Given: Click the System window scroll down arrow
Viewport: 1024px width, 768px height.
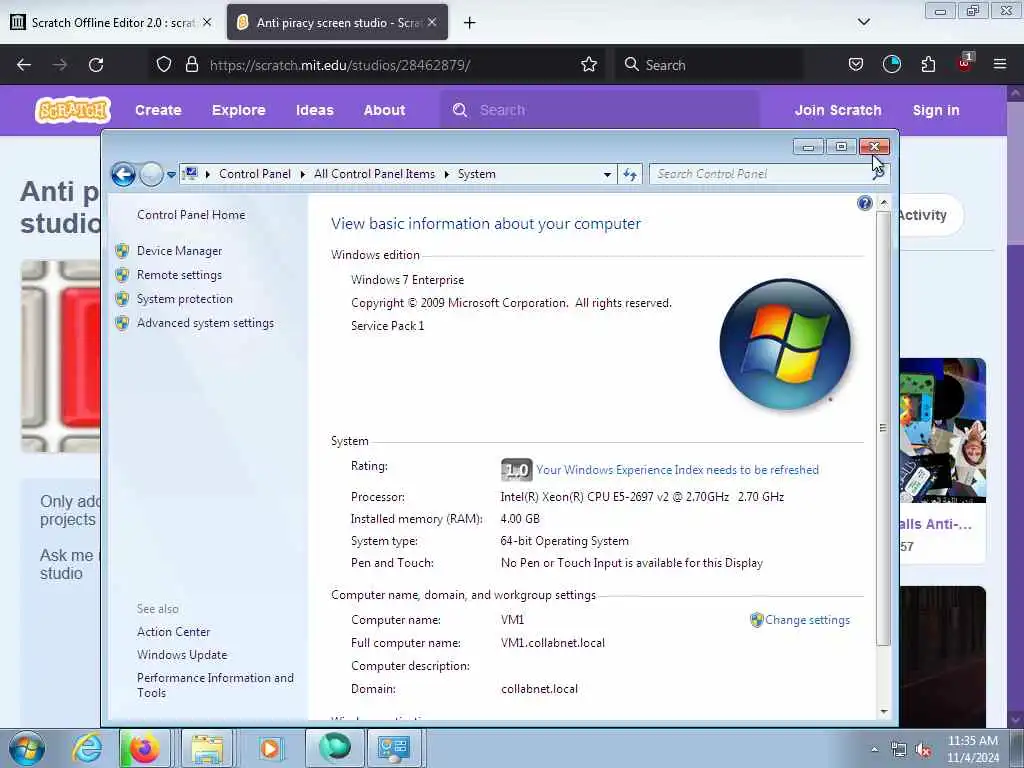Looking at the screenshot, I should tap(883, 711).
